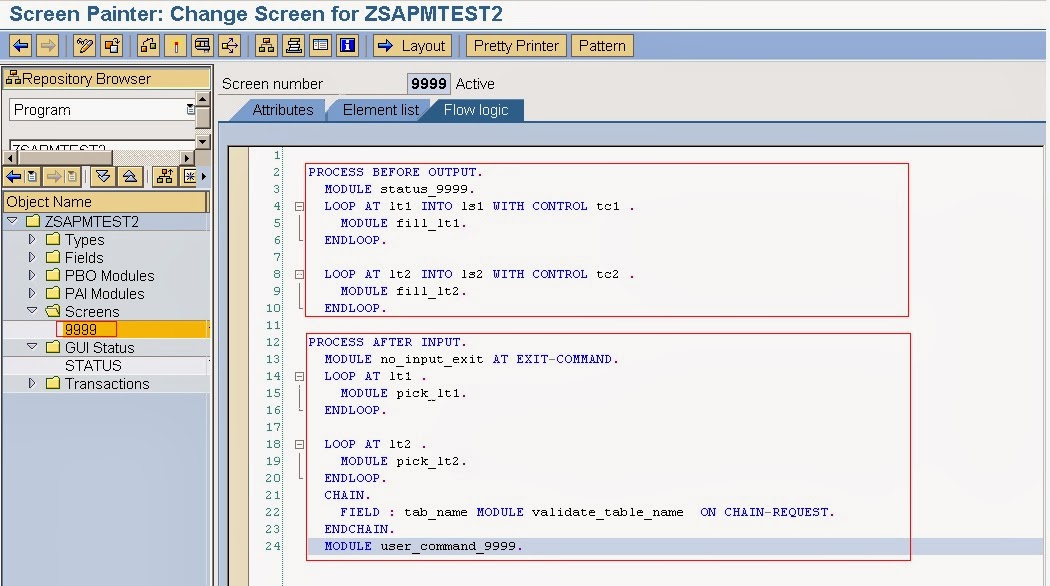The height and width of the screenshot is (586, 1050).
Task: Switch to the Attributes tab
Action: tap(283, 111)
